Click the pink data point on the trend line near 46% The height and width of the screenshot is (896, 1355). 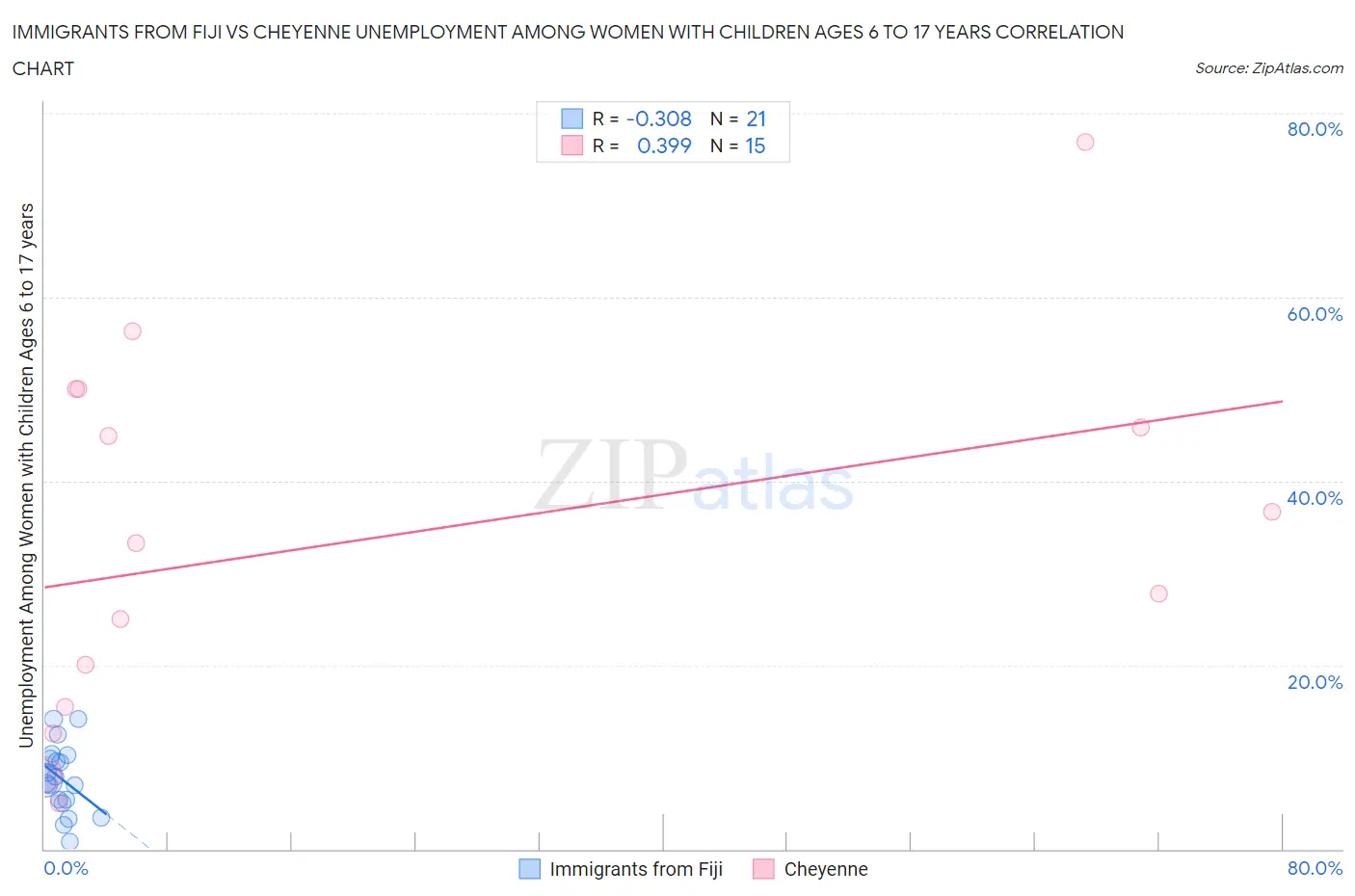[1140, 427]
